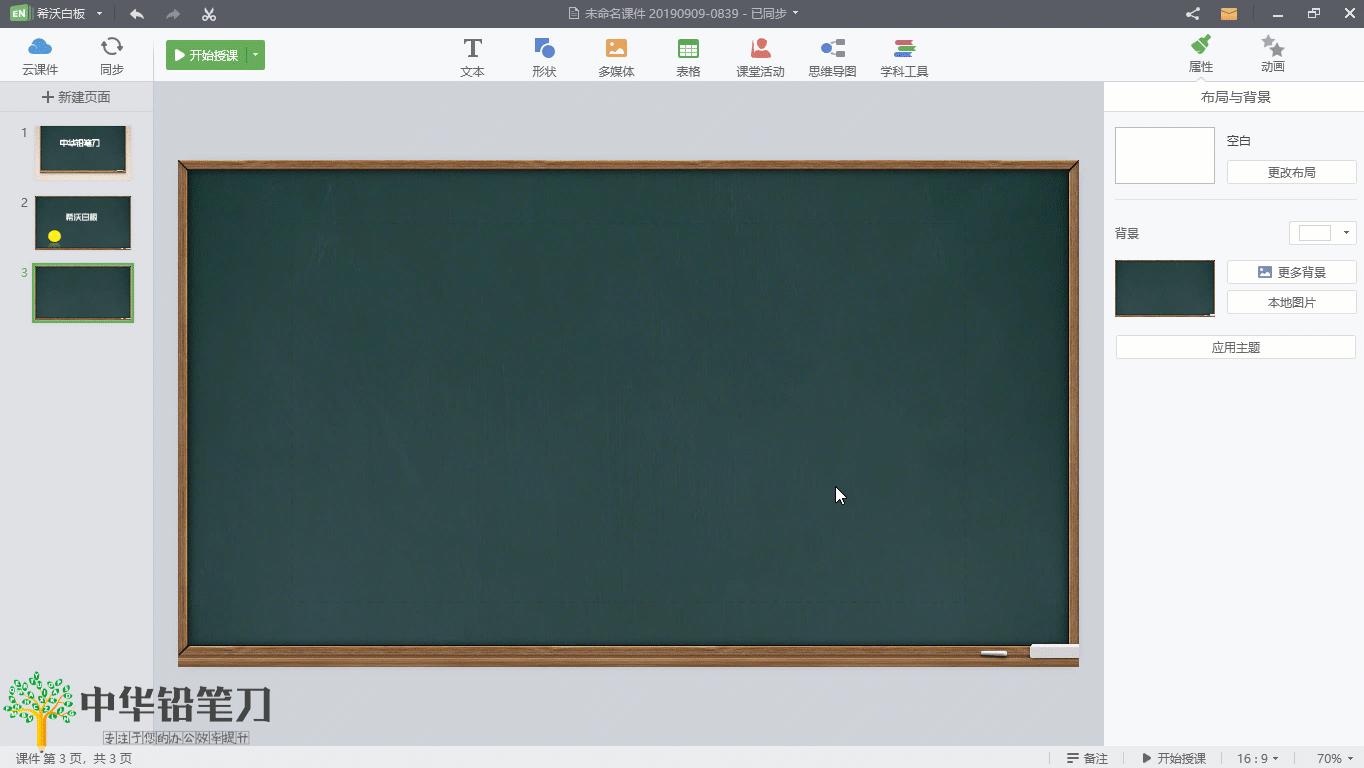1364x768 pixels.
Task: Open the background color dropdown
Action: (1323, 233)
